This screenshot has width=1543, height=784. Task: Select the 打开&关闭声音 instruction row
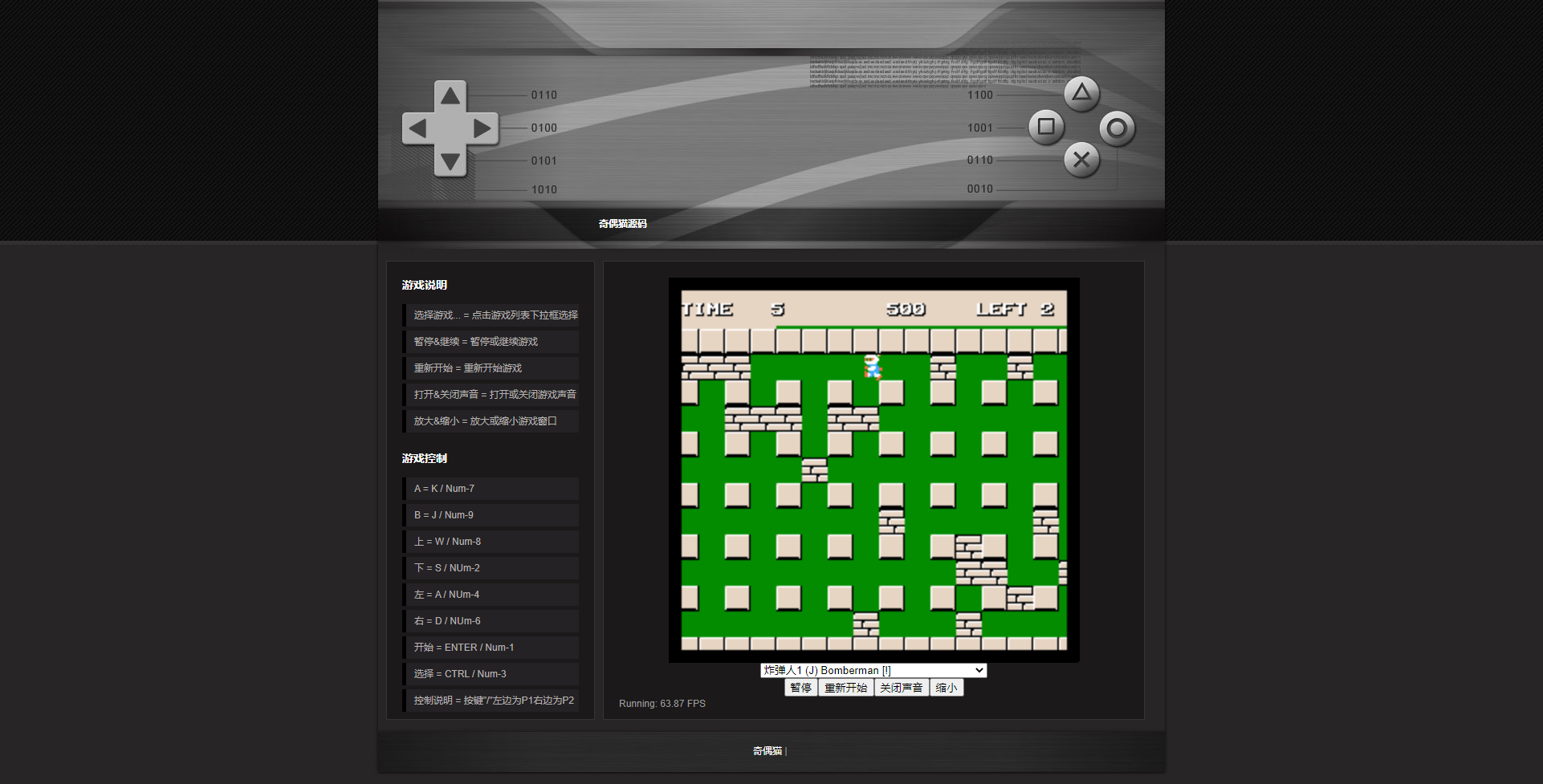click(x=491, y=395)
